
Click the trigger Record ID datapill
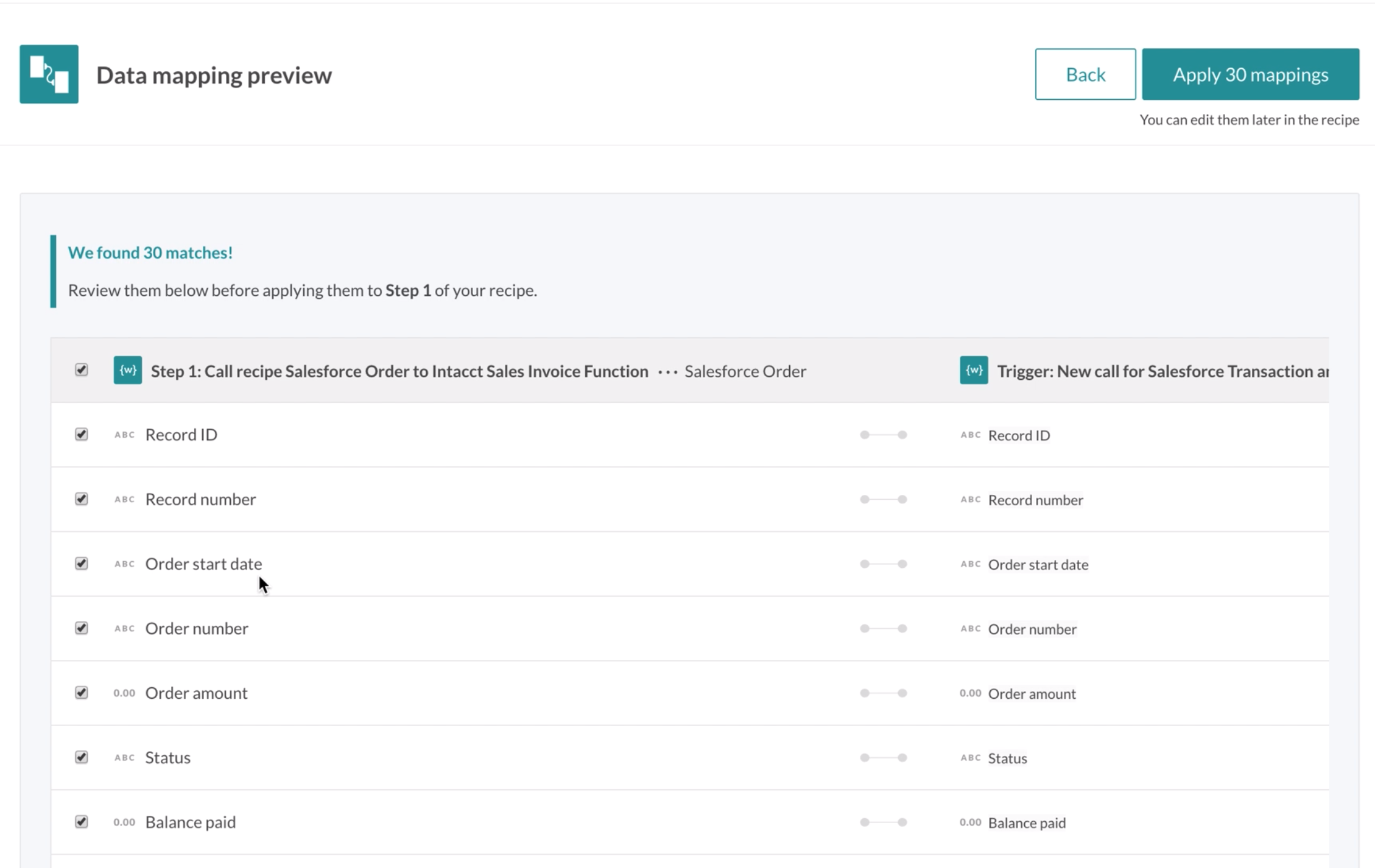(1019, 435)
